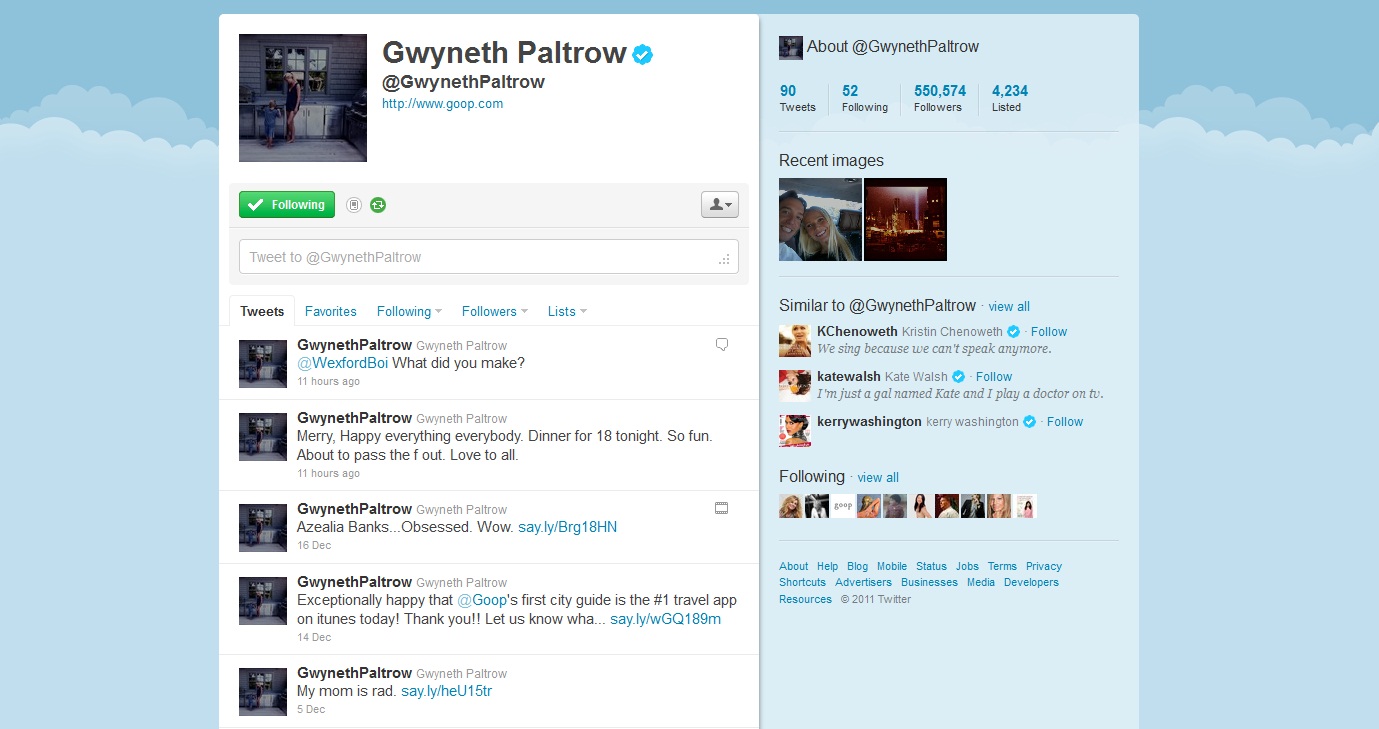1379x729 pixels.
Task: Open the say.ly/wGQ189m link
Action: click(x=665, y=619)
